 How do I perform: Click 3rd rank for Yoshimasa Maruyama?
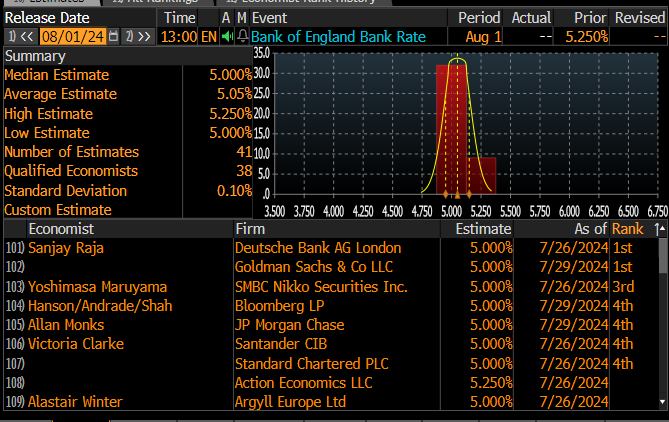click(x=623, y=287)
